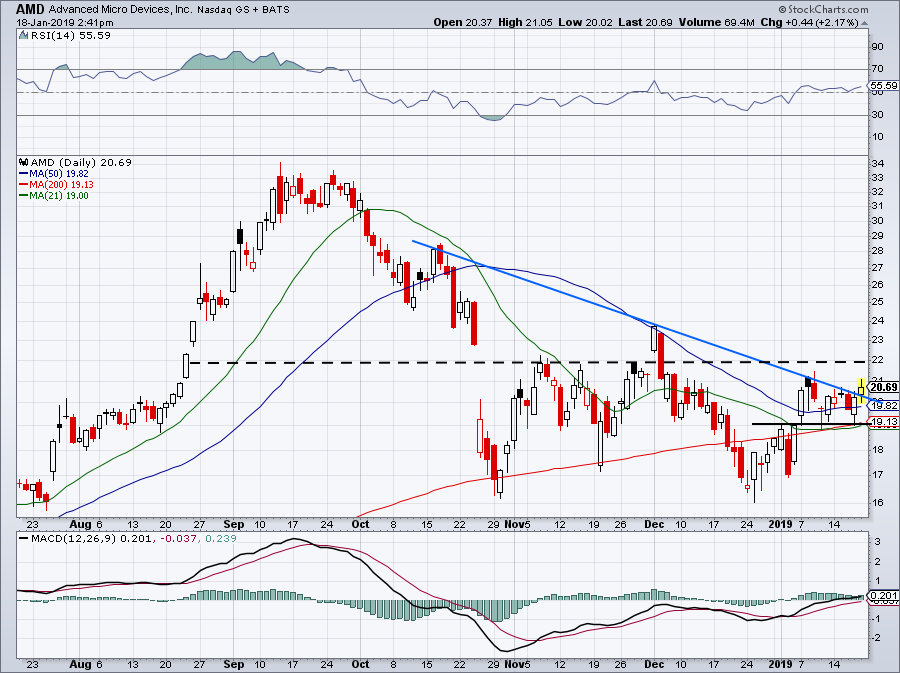Click the RSI indicator icon beside RSI(14)
The width and height of the screenshot is (900, 673).
(x=23, y=35)
